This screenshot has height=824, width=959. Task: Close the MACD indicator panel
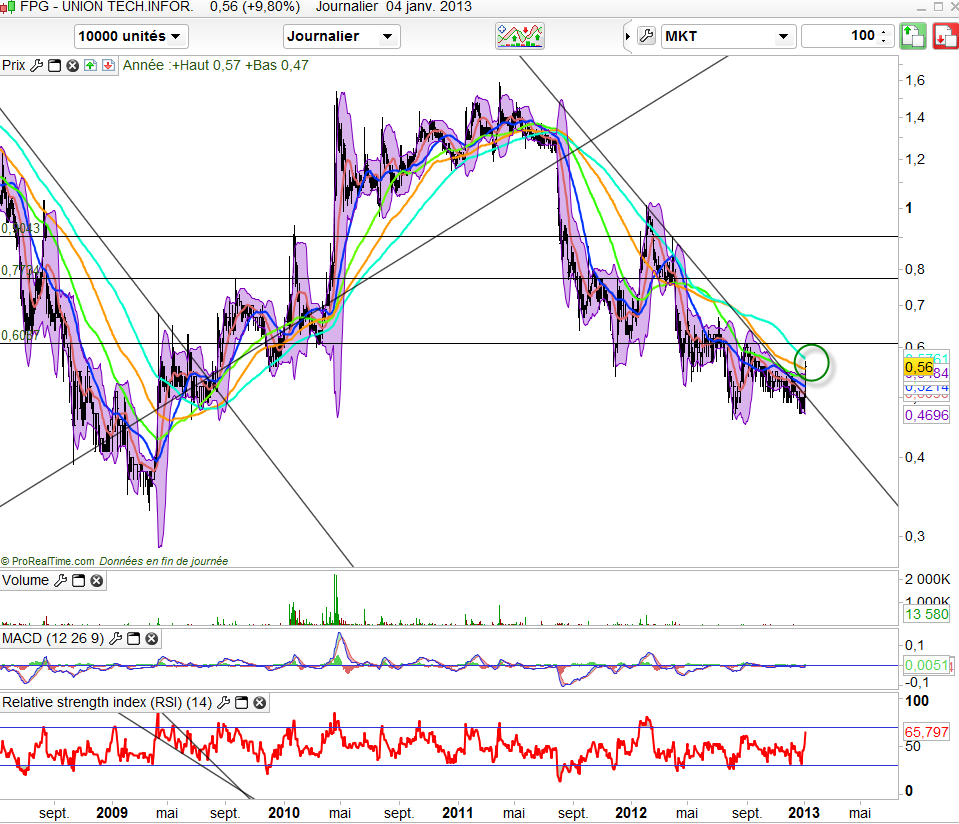click(x=151, y=638)
